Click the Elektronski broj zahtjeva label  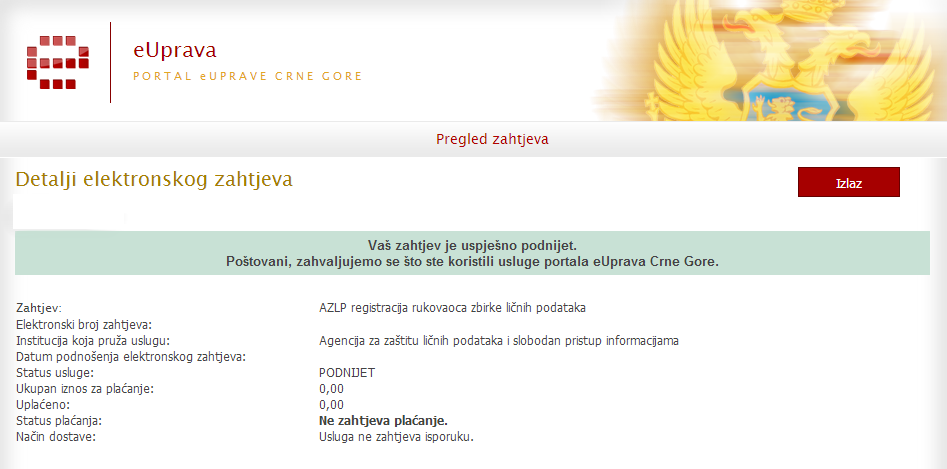click(84, 325)
